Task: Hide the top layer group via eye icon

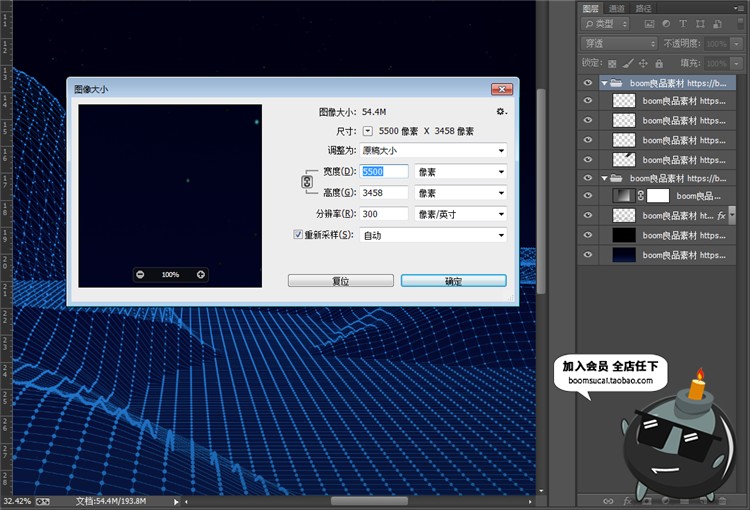Action: tap(588, 84)
